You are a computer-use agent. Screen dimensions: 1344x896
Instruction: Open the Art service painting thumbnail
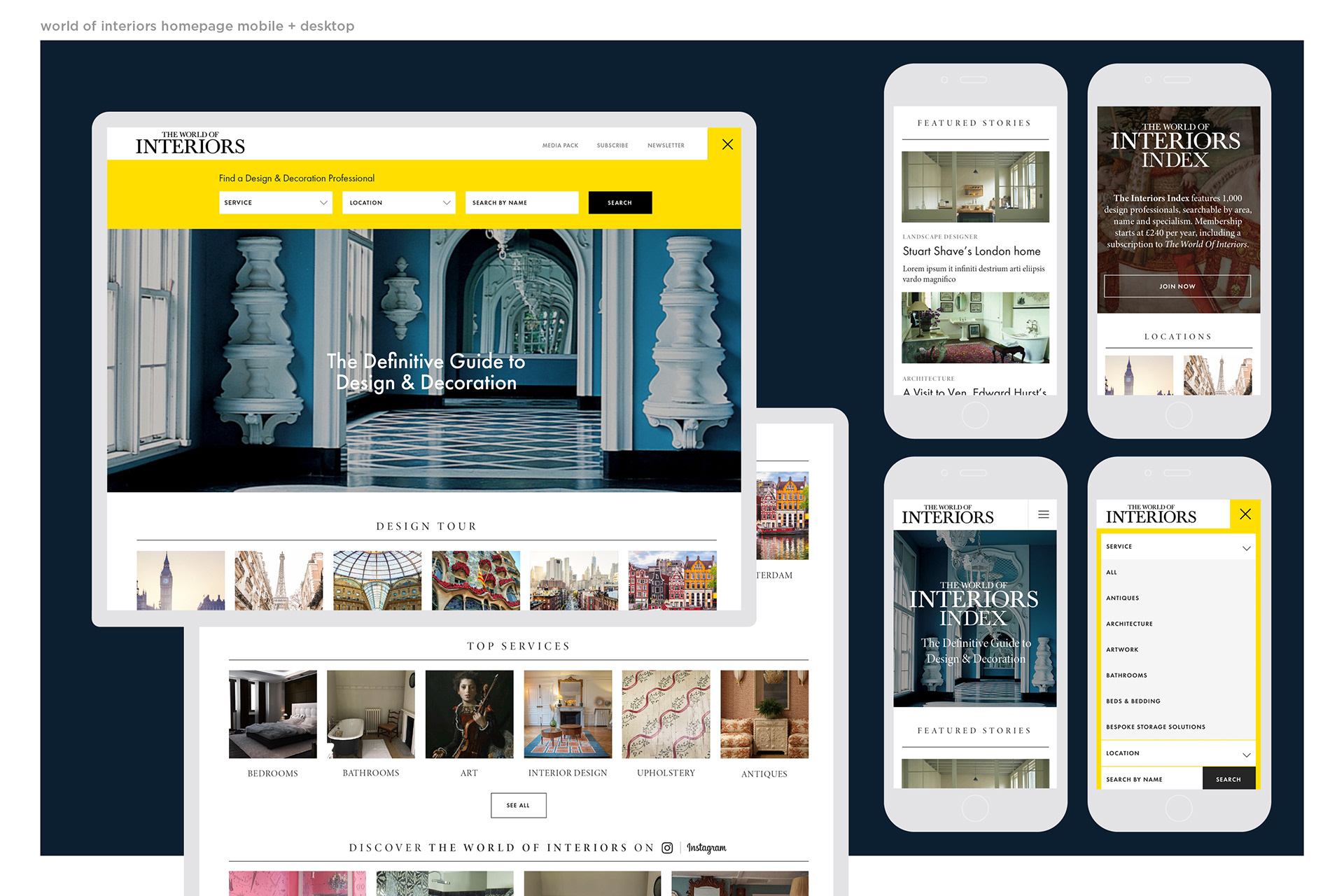tap(470, 714)
